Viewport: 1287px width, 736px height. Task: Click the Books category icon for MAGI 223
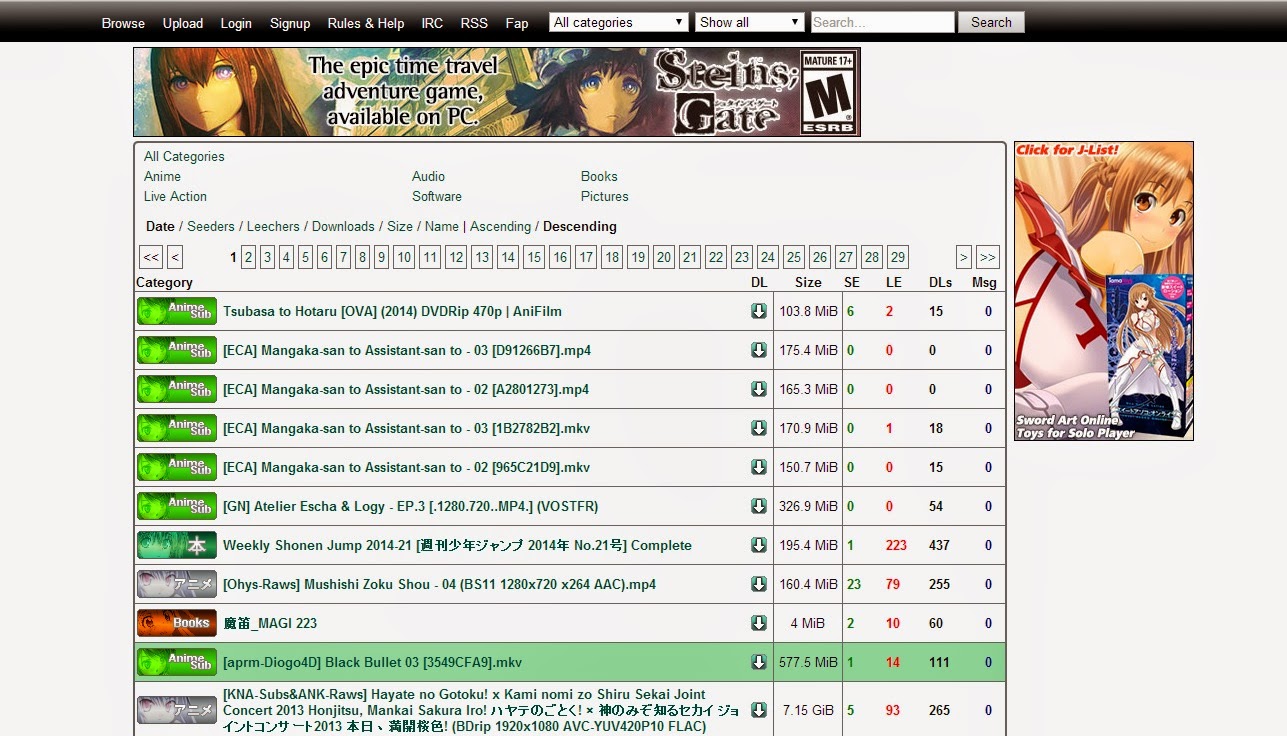177,623
